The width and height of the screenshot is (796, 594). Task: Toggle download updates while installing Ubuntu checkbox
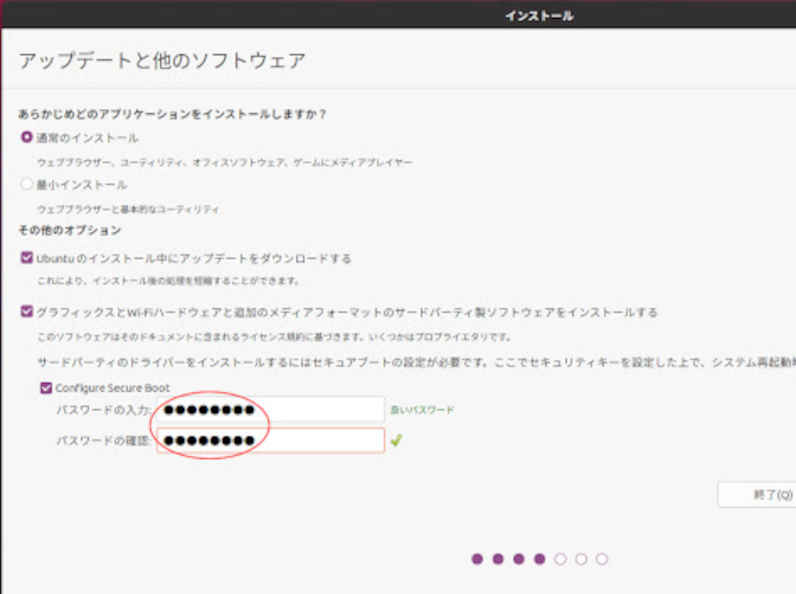pos(27,258)
